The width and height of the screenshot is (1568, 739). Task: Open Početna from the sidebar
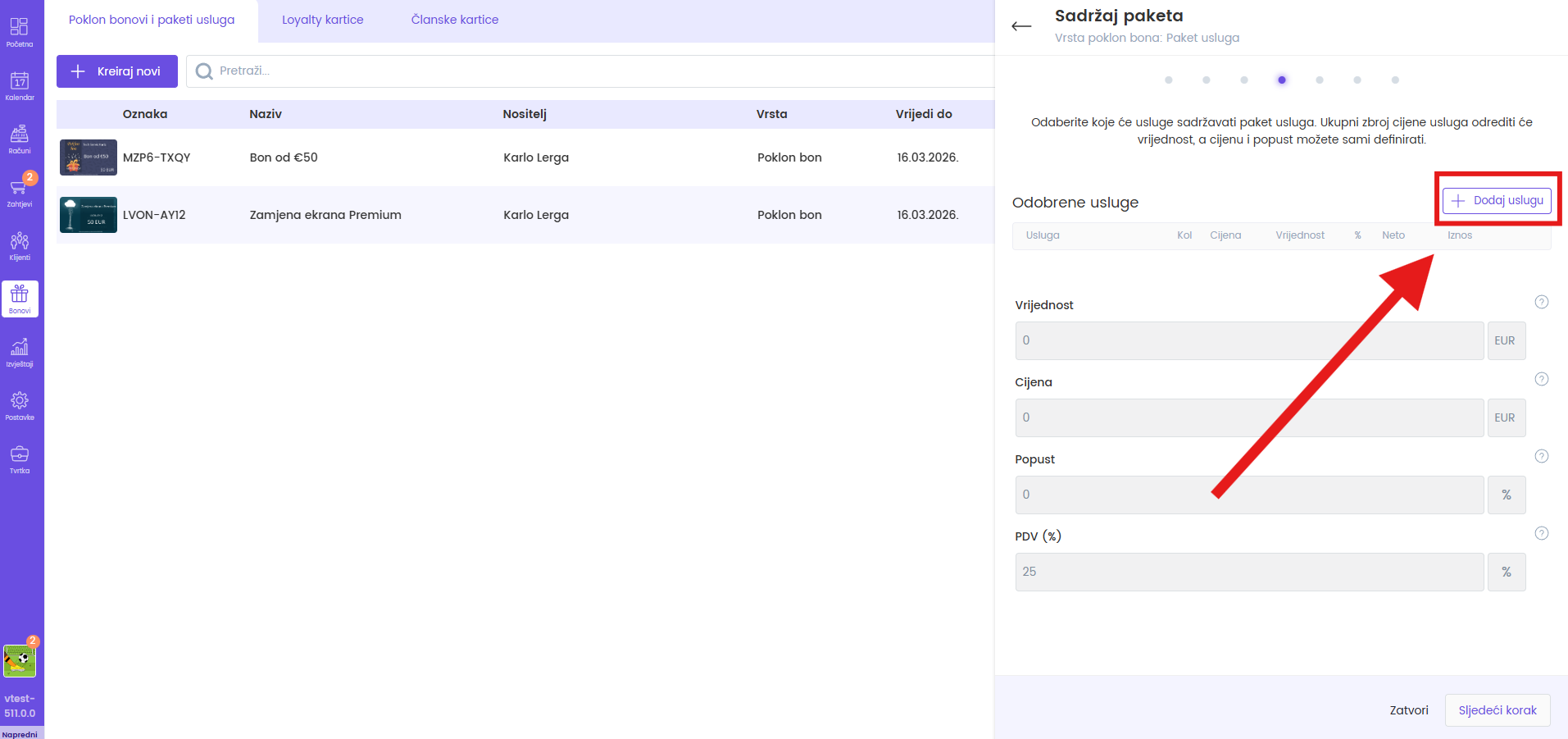20,32
